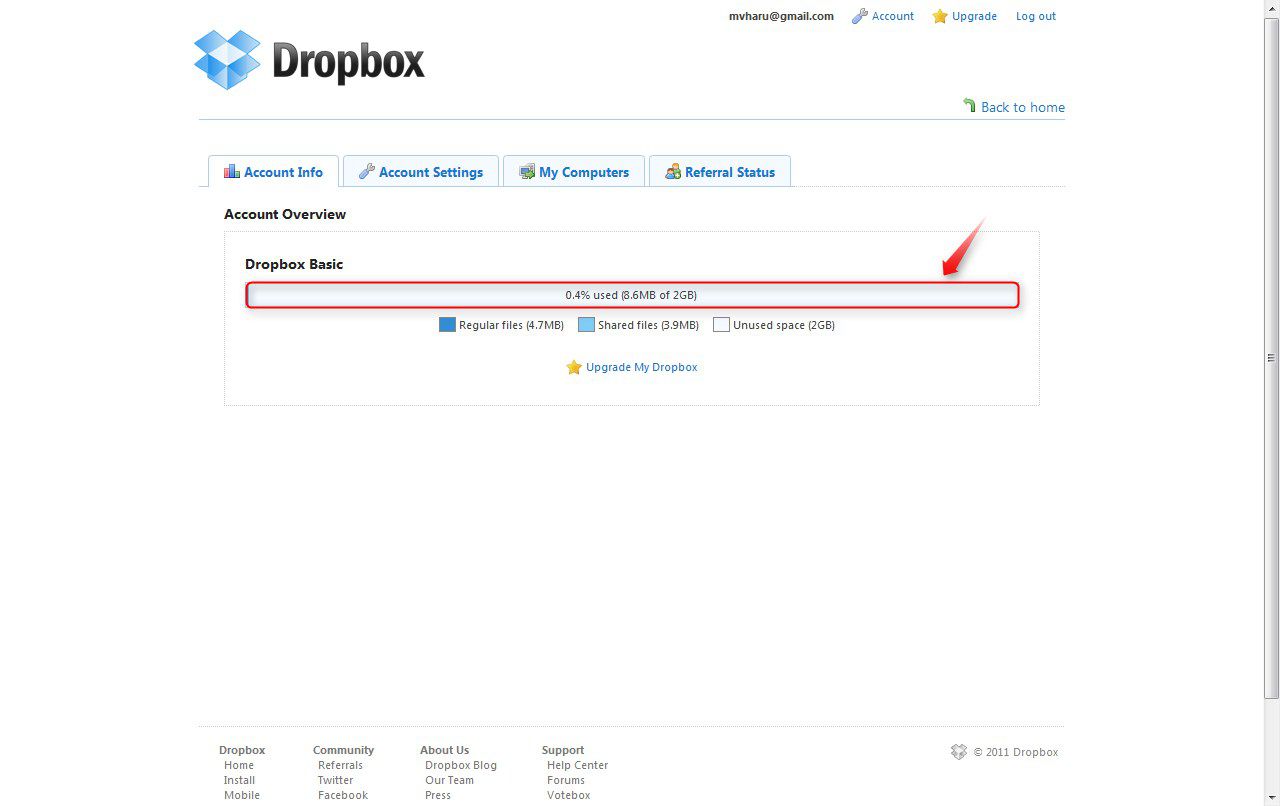Click the star icon beside Upgrade My Dropbox
The image size is (1280, 806).
[x=574, y=367]
